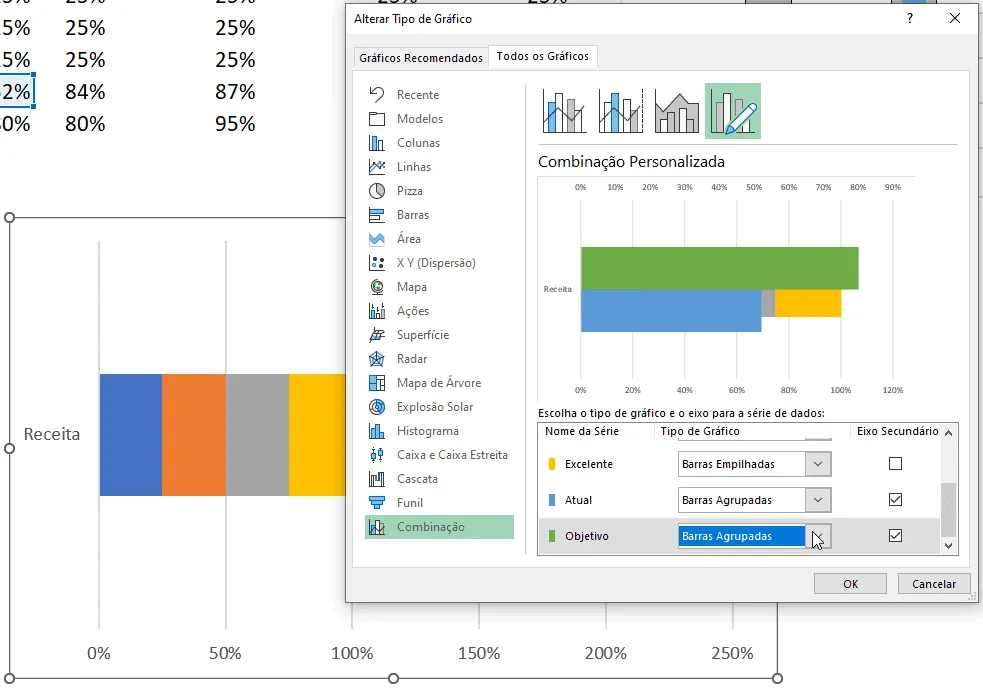Viewport: 983px width, 690px height.
Task: Choose the Stacked Area and Clustered Column combo icon
Action: (676, 111)
